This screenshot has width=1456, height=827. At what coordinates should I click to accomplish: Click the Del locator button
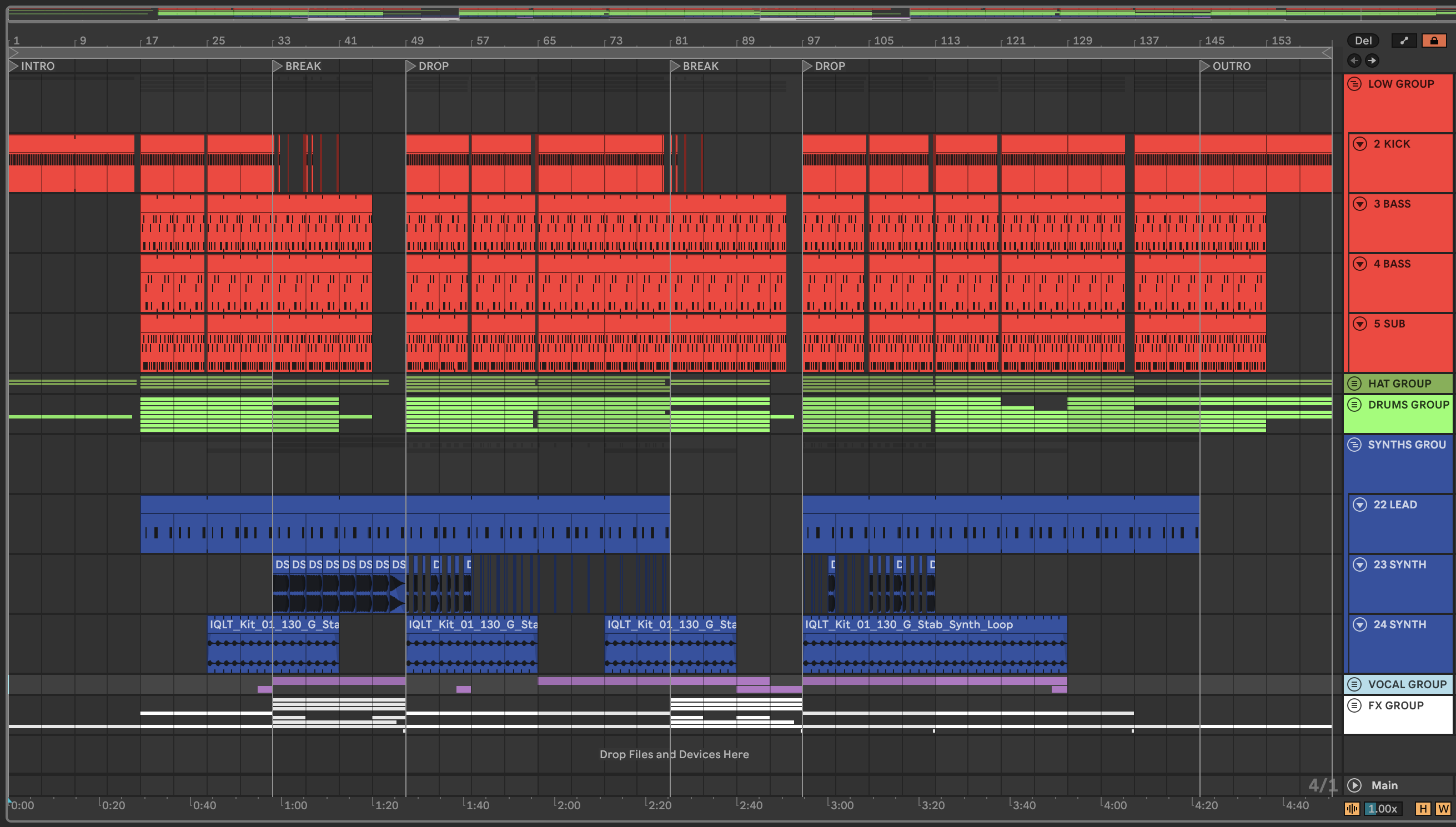click(1362, 41)
